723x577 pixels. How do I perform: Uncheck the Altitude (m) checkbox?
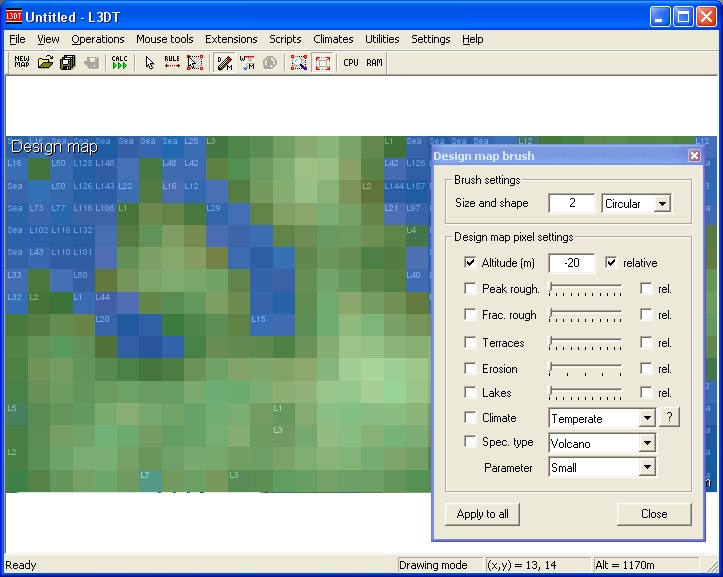pos(471,263)
